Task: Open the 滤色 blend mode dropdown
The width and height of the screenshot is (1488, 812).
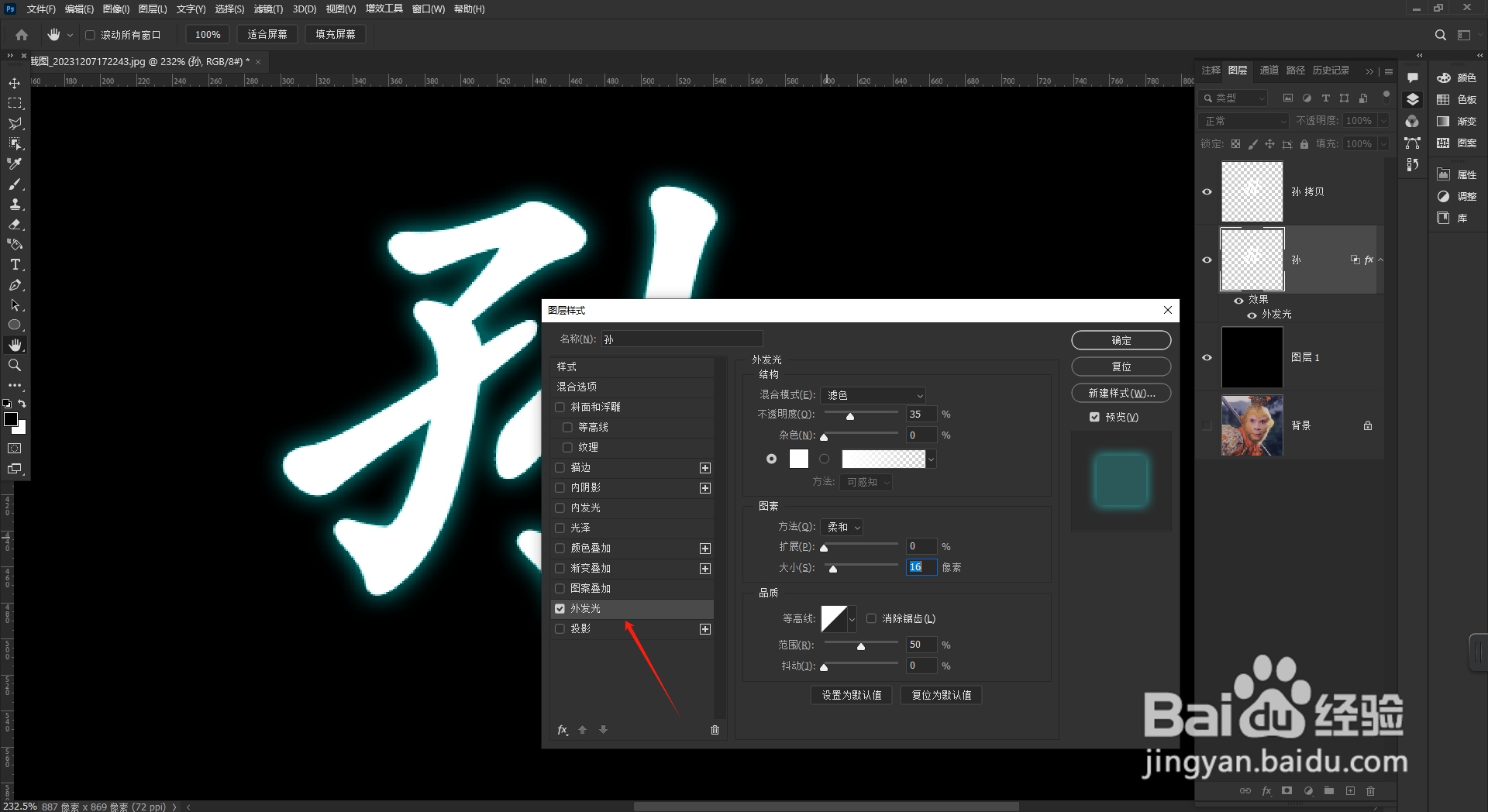Action: (873, 394)
